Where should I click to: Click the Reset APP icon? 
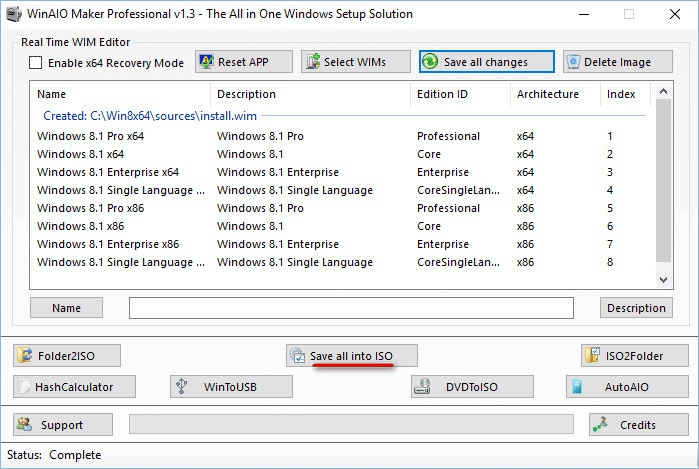coord(206,62)
